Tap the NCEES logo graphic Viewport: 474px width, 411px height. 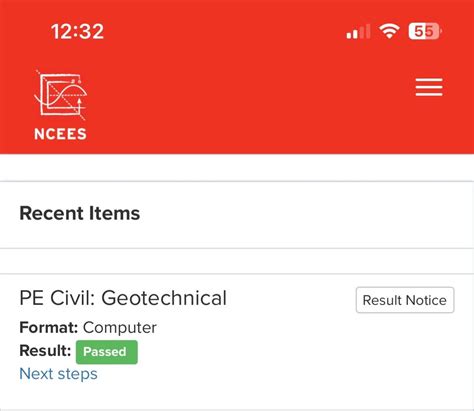pyautogui.click(x=61, y=95)
